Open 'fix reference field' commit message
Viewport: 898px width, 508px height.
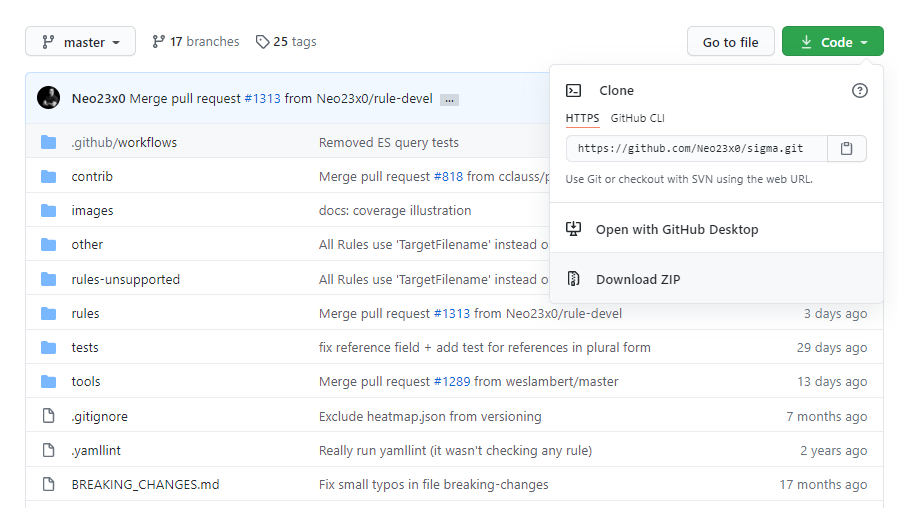[485, 348]
